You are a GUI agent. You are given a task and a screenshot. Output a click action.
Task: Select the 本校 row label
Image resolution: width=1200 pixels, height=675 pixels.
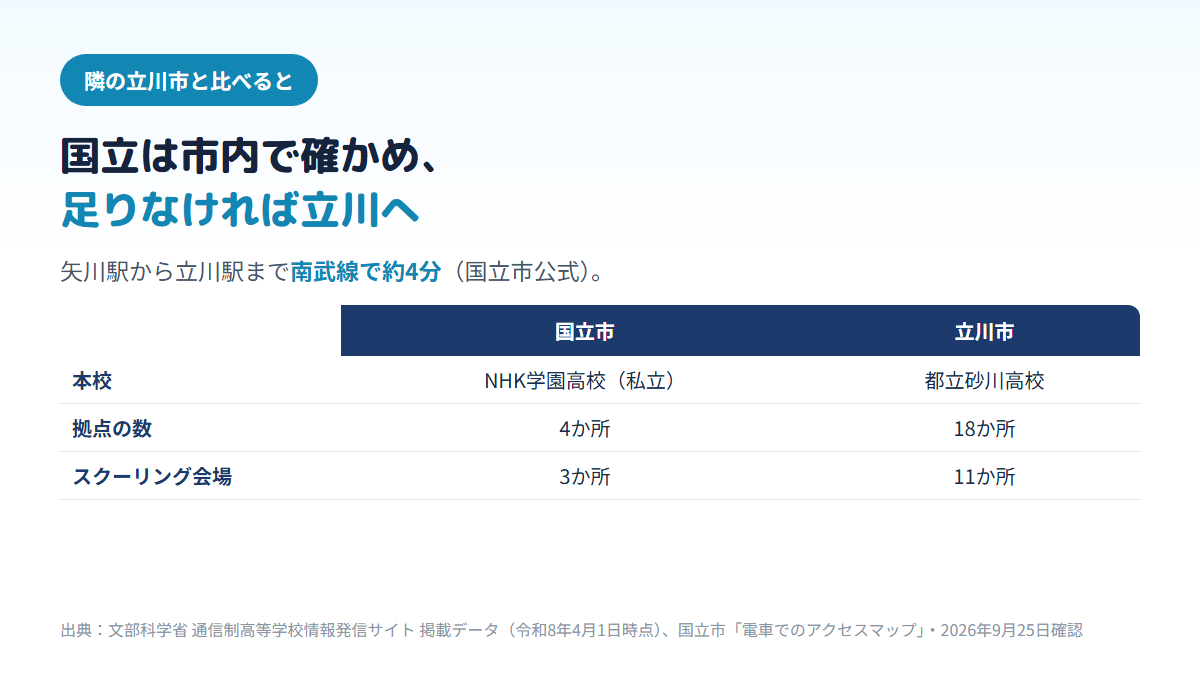[x=92, y=381]
